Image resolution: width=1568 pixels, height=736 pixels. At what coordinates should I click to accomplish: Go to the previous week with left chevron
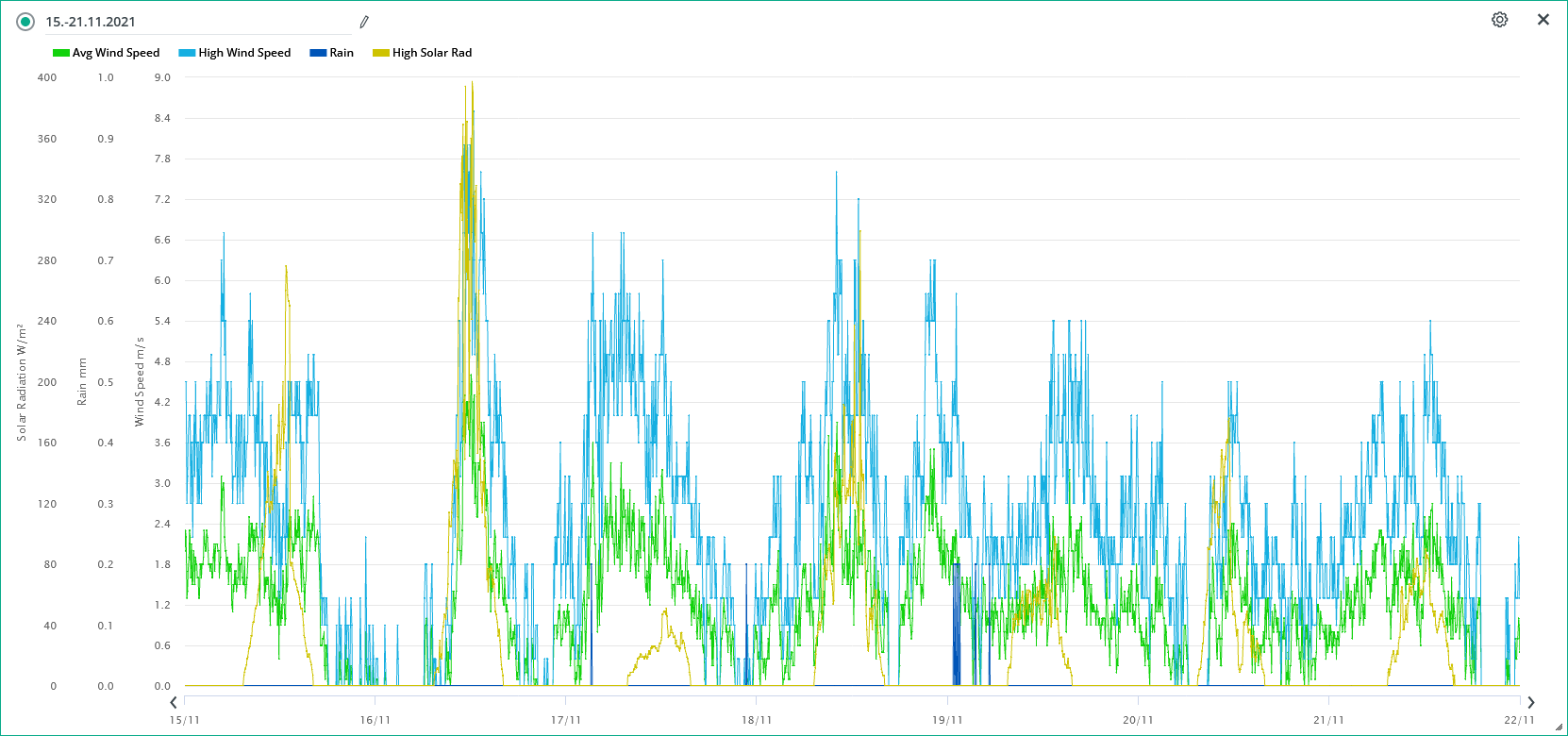pyautogui.click(x=174, y=702)
